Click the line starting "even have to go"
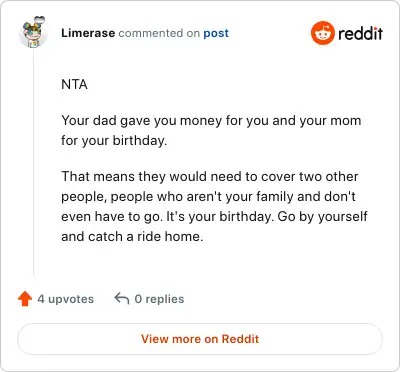The image size is (400, 372). tap(214, 216)
